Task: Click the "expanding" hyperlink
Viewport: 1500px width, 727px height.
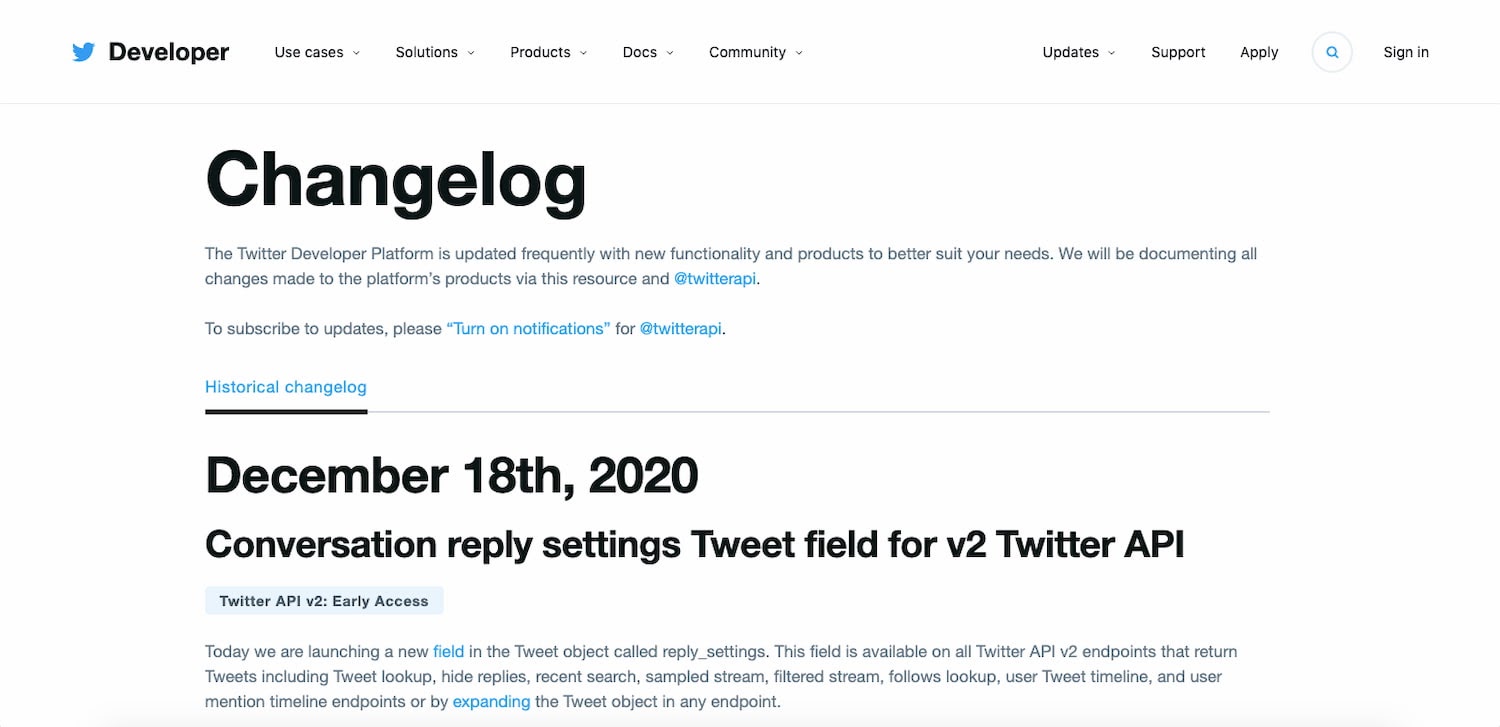Action: click(x=491, y=701)
